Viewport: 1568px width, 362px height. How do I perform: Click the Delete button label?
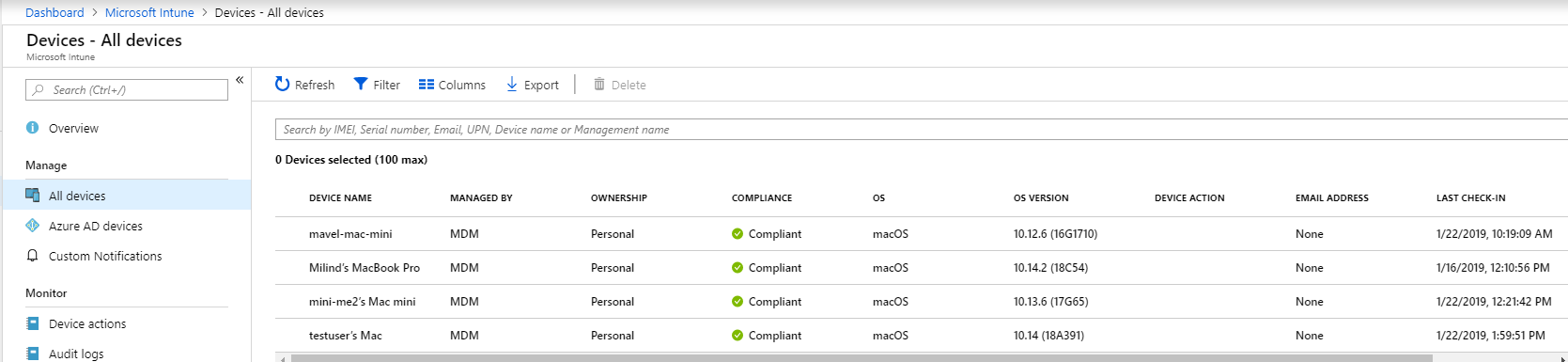coord(629,85)
